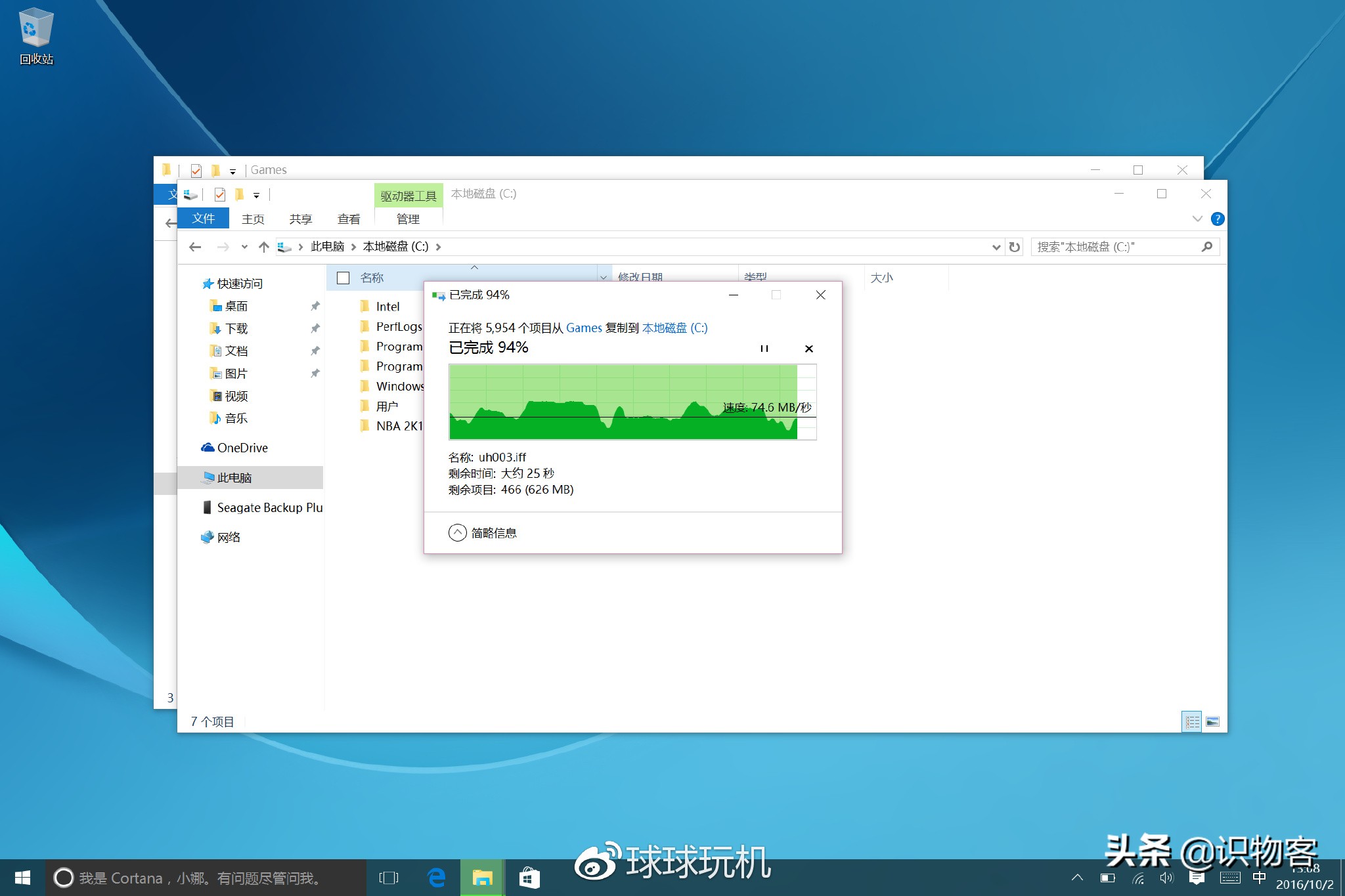Viewport: 1345px width, 896px height.
Task: Open Microsoft Edge from the taskbar
Action: pos(436,878)
